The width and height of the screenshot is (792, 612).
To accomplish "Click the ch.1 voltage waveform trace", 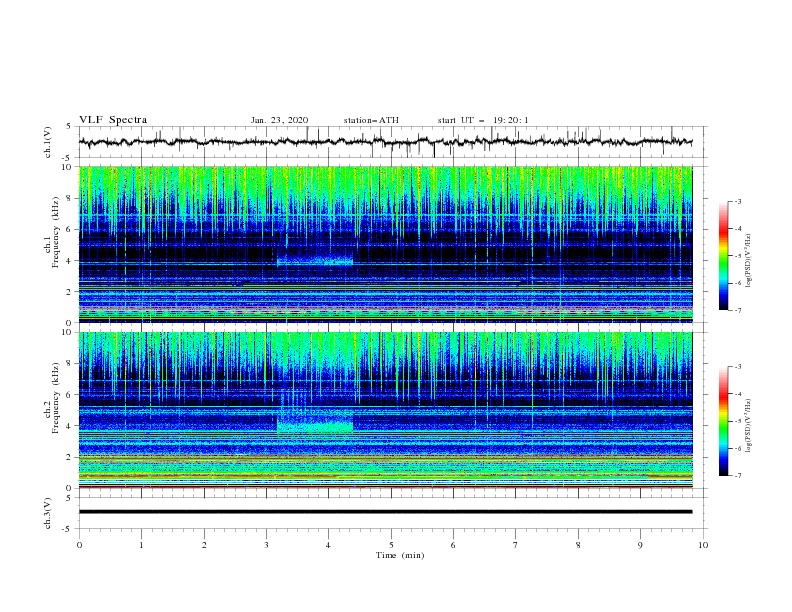I will (x=385, y=142).
